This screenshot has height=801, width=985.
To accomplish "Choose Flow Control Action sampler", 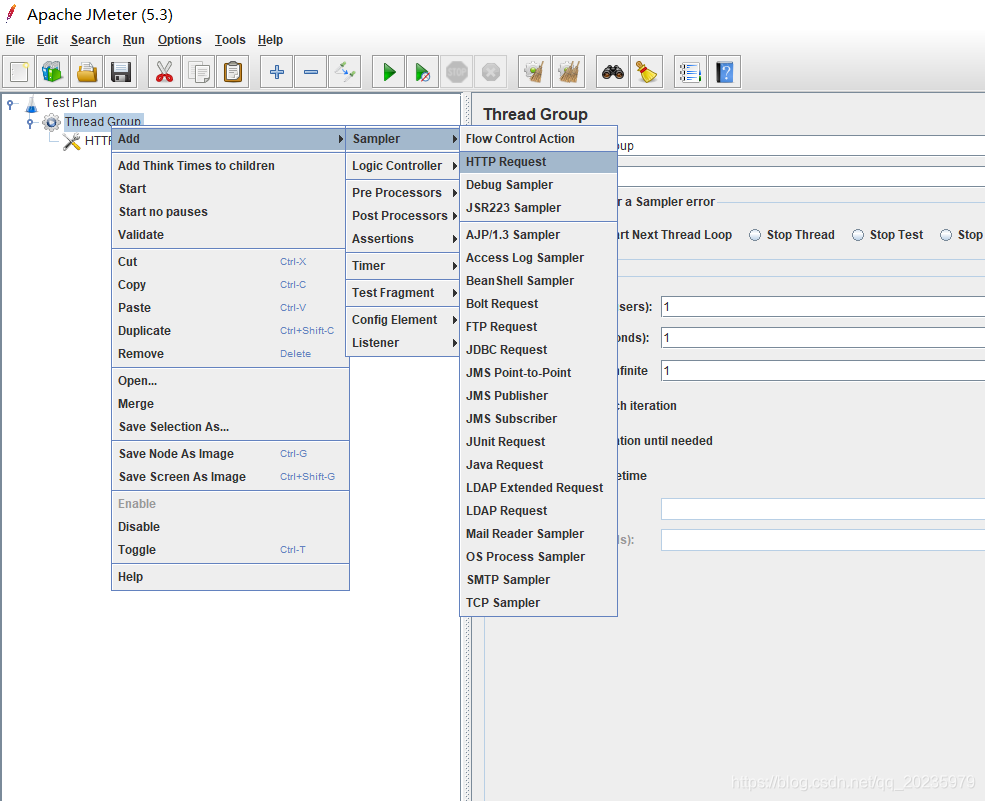I will 538,139.
